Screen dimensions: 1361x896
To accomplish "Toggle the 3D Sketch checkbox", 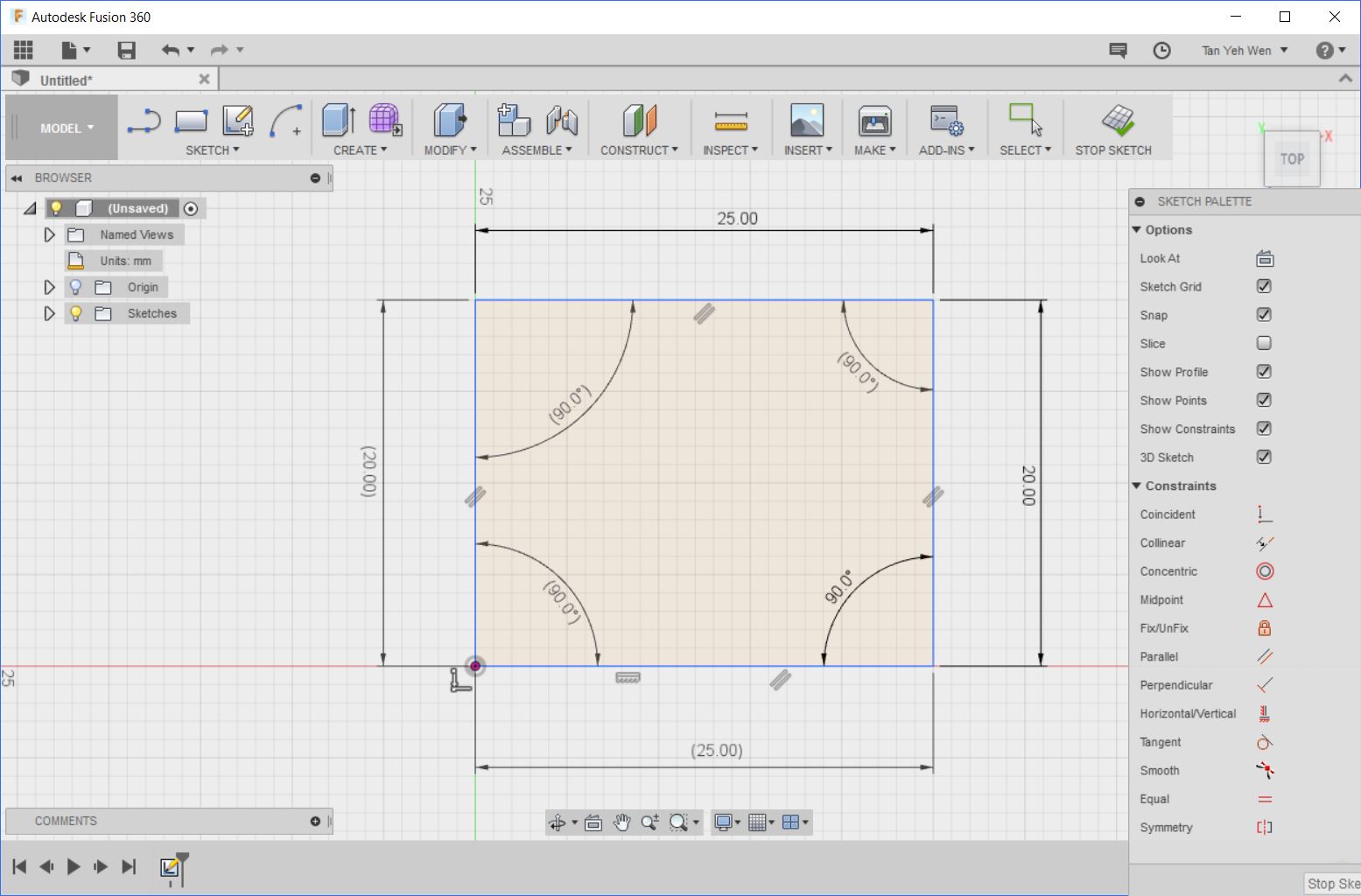I will click(x=1264, y=457).
